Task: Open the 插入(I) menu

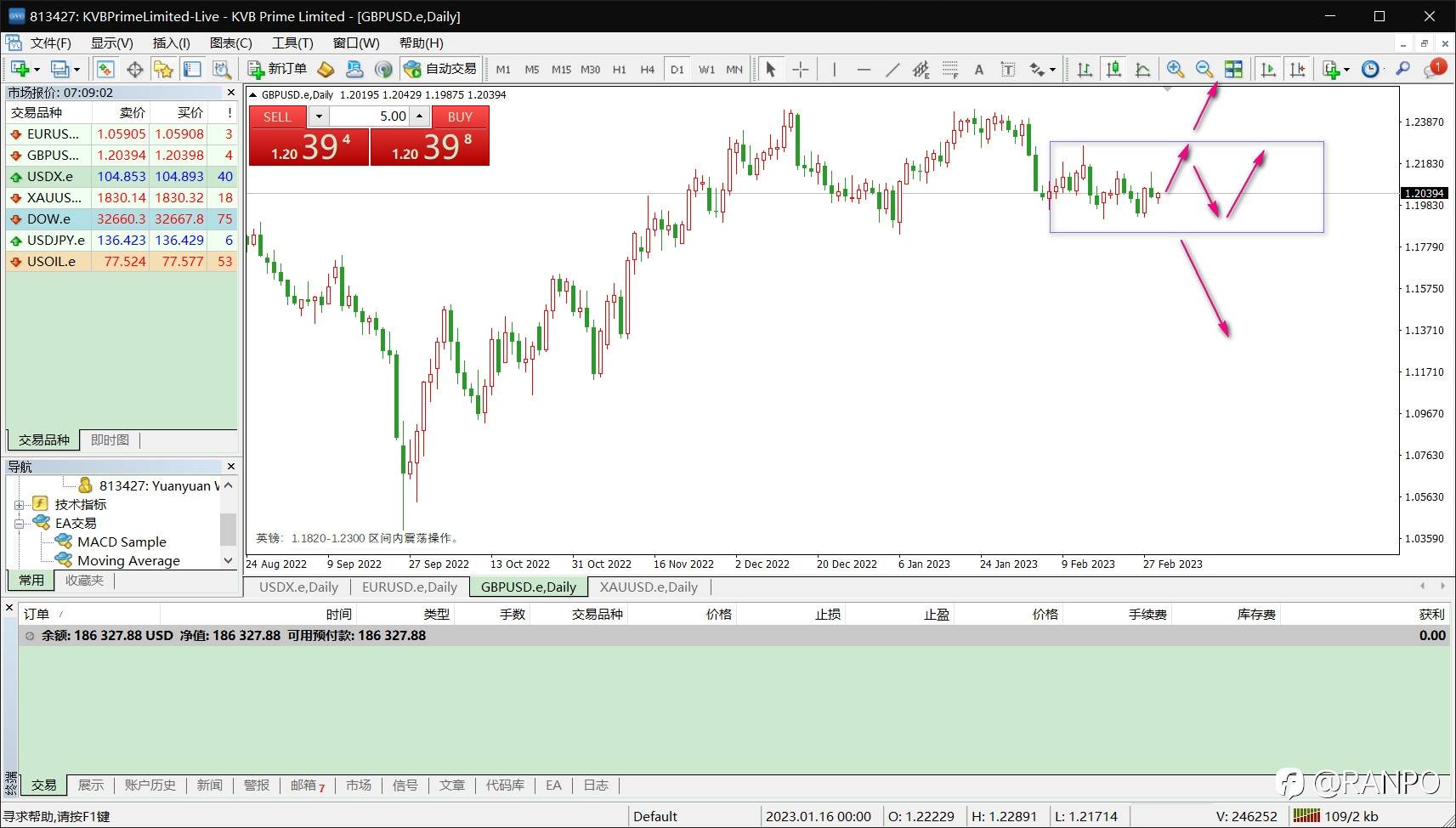Action: pos(172,43)
